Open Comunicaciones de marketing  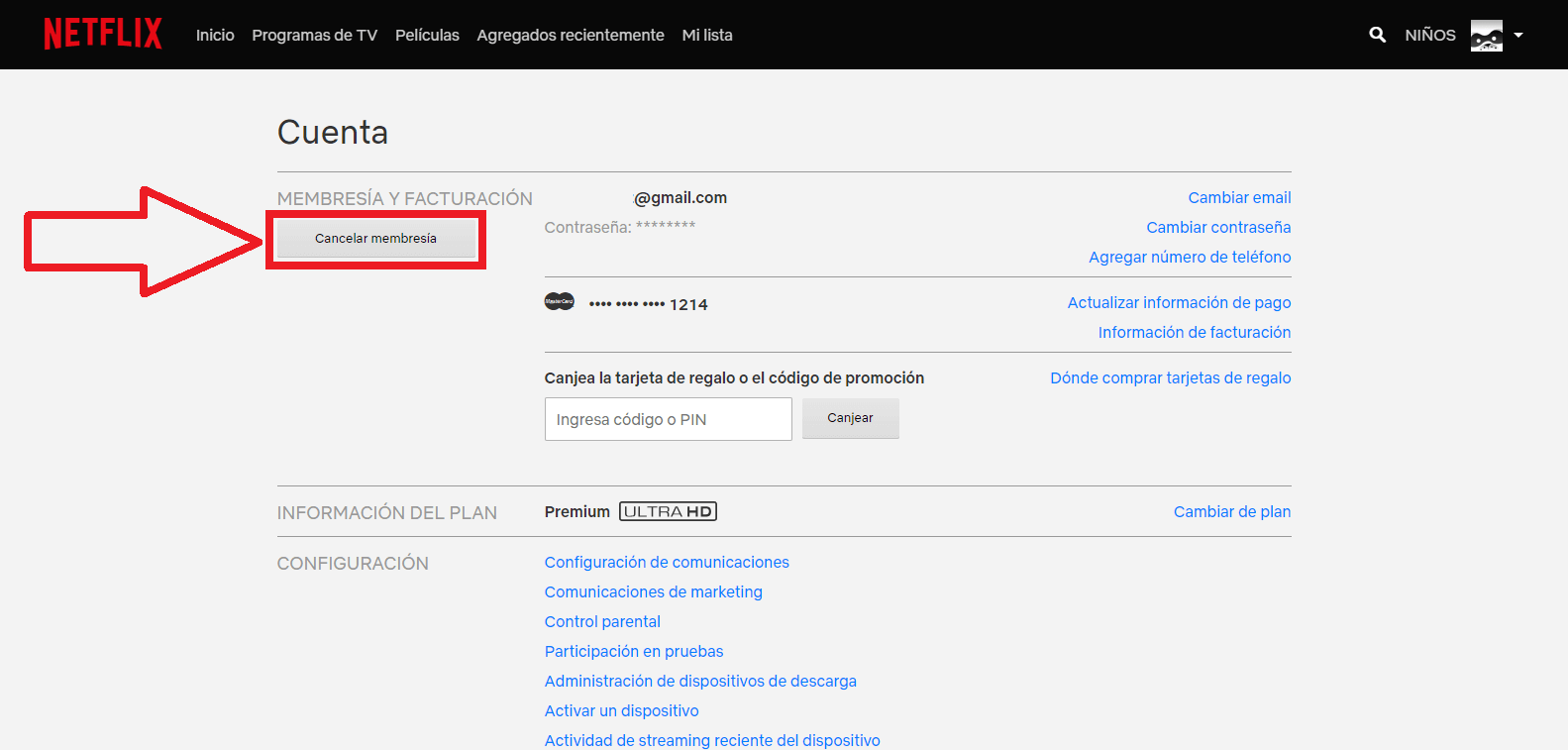point(653,591)
